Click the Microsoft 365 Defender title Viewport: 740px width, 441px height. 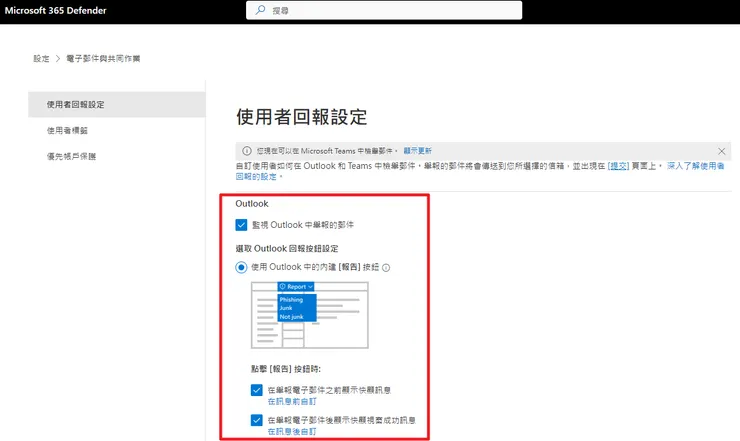point(56,10)
